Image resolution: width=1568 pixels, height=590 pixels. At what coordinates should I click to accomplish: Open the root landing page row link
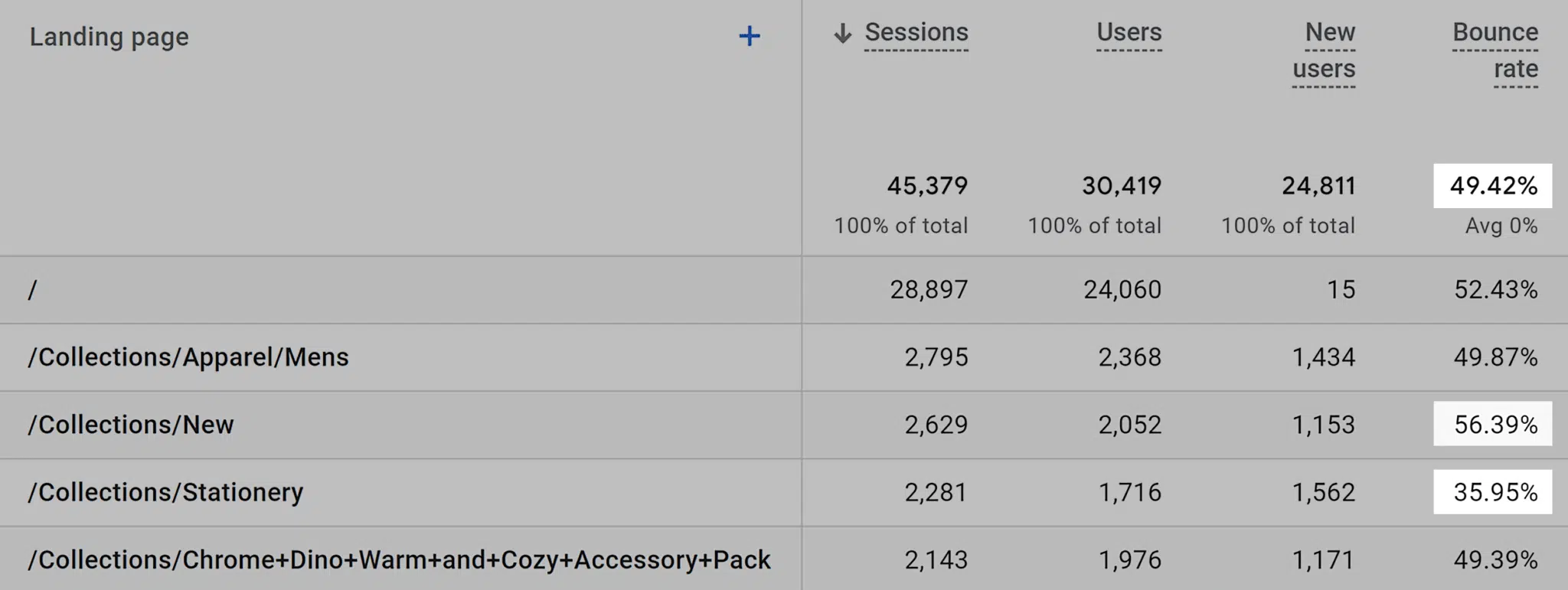point(32,289)
